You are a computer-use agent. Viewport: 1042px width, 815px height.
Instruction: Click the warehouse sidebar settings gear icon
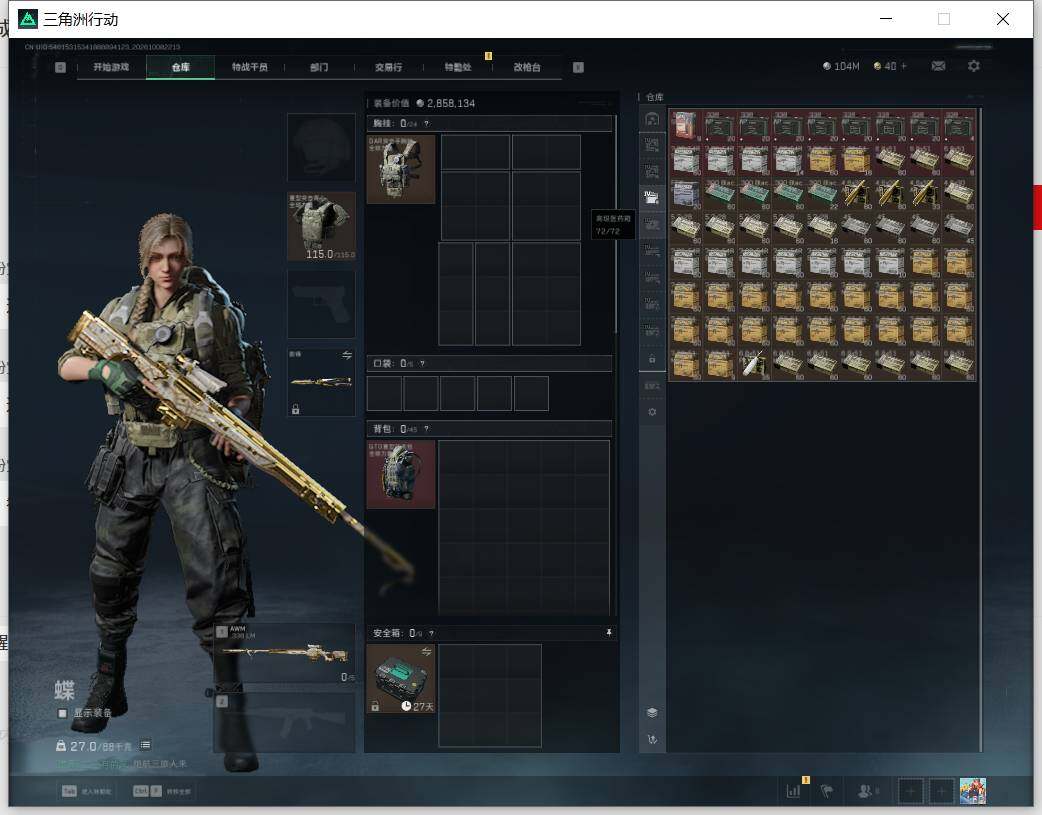click(652, 412)
